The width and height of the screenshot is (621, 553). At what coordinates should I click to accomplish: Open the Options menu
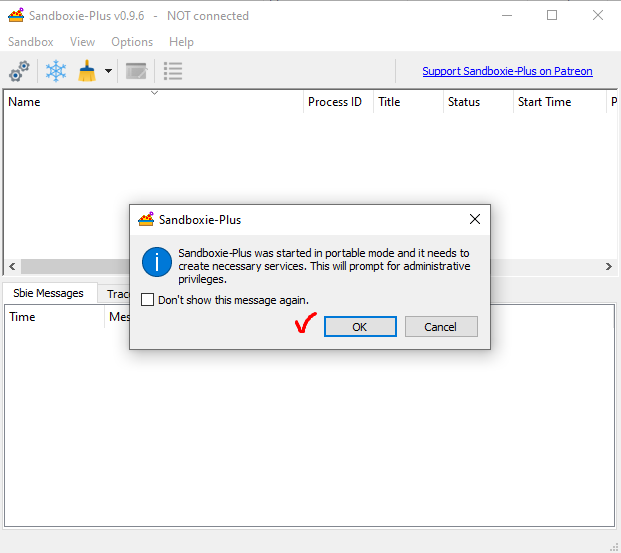[132, 42]
